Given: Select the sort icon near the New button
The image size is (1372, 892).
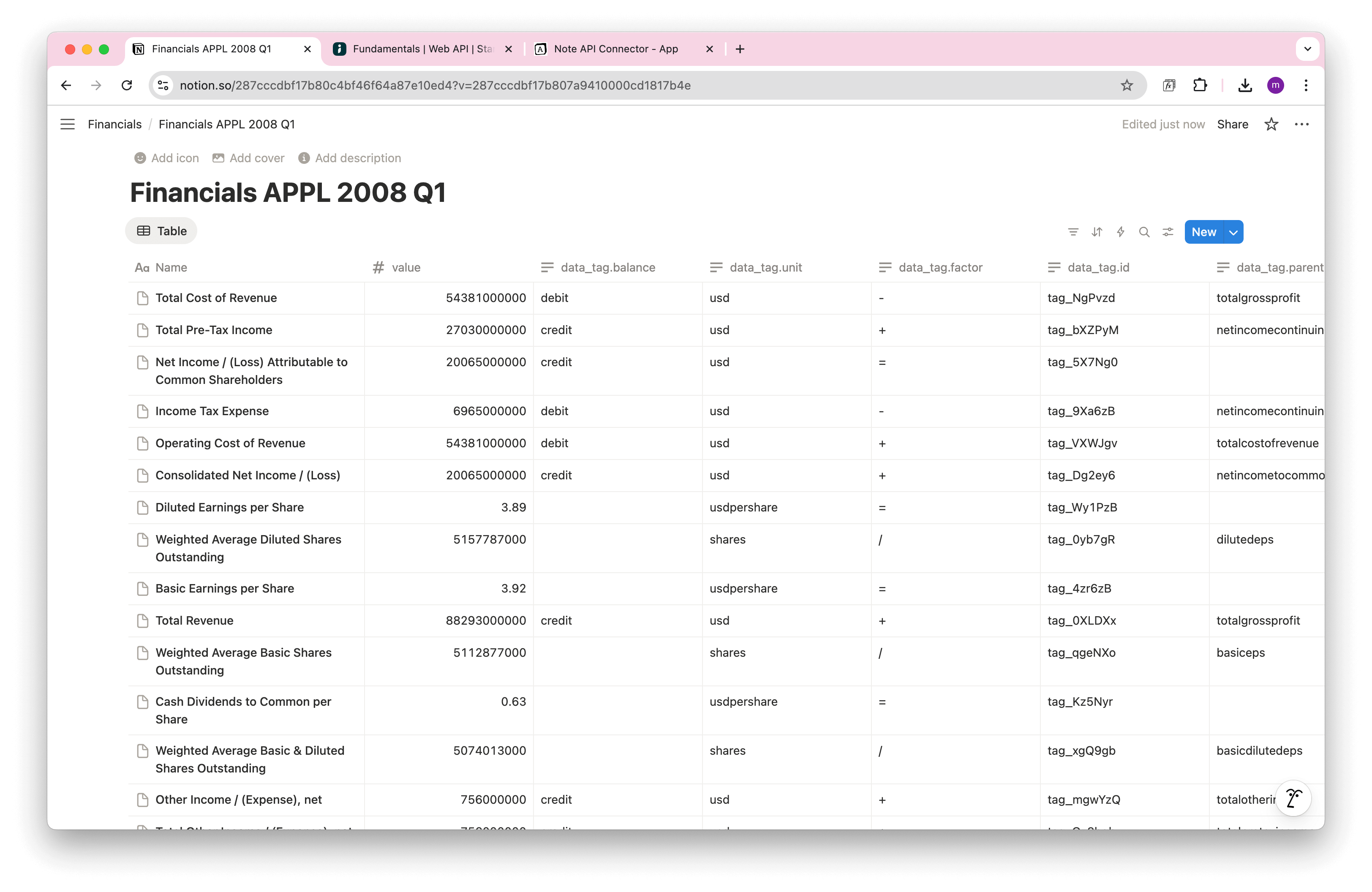Looking at the screenshot, I should click(1097, 231).
